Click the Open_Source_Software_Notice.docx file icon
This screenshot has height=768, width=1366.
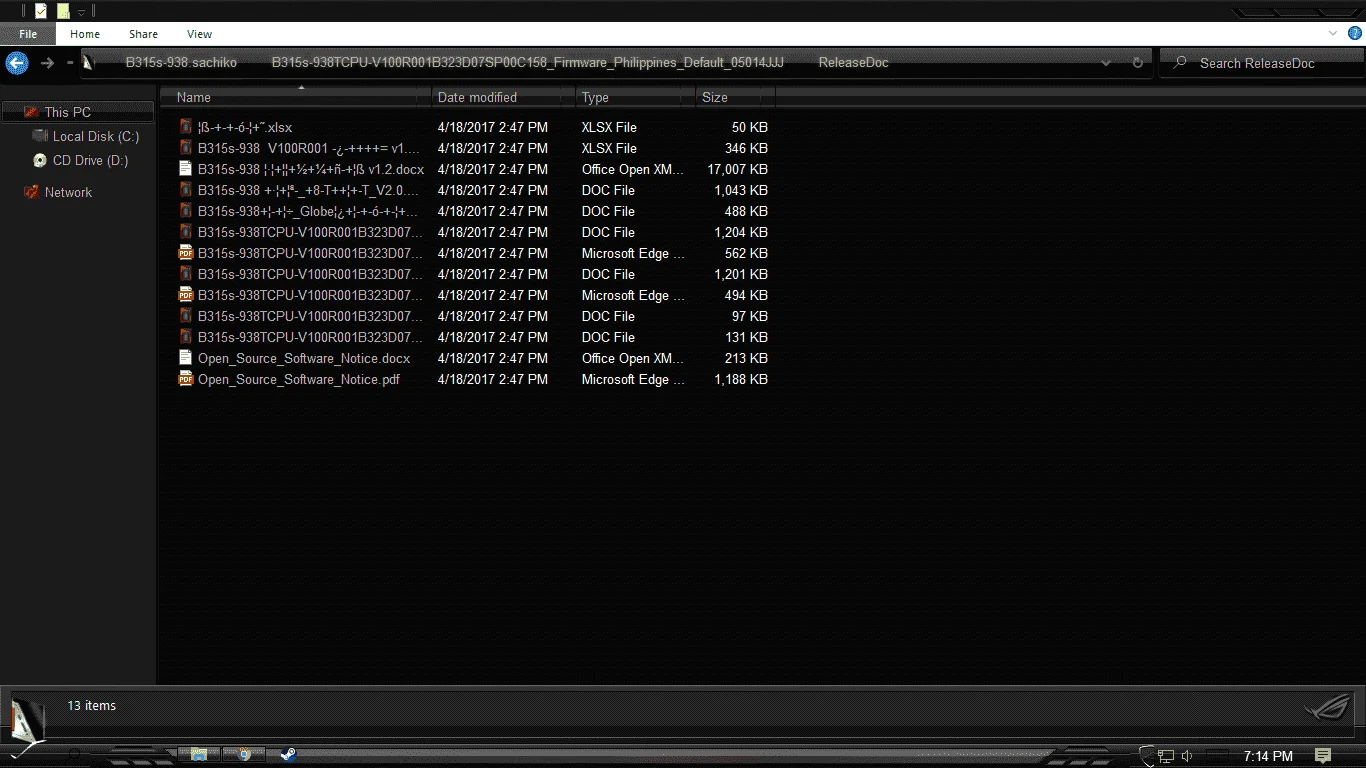pyautogui.click(x=185, y=358)
